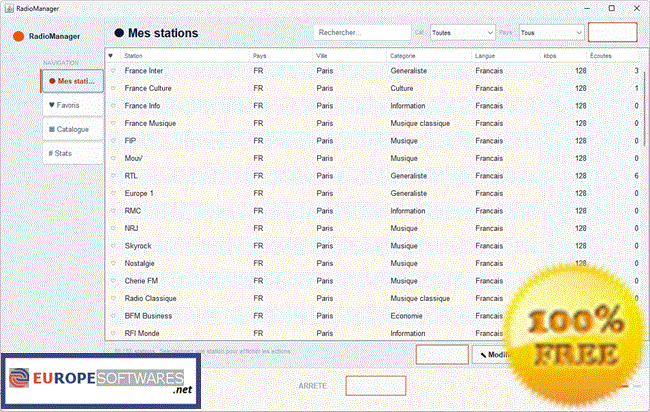Click the Economie category cell

[406, 316]
